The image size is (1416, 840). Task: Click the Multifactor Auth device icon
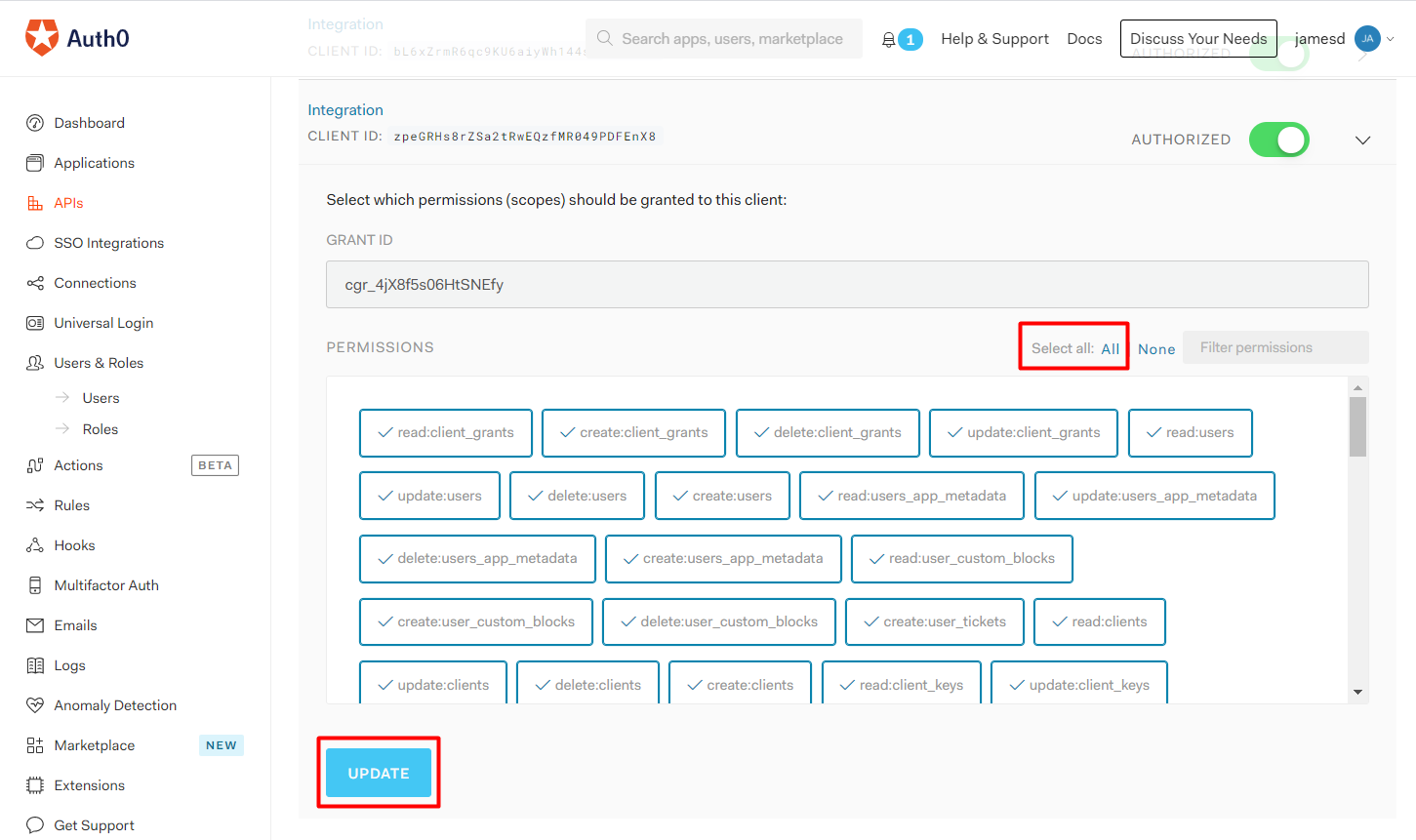(35, 585)
